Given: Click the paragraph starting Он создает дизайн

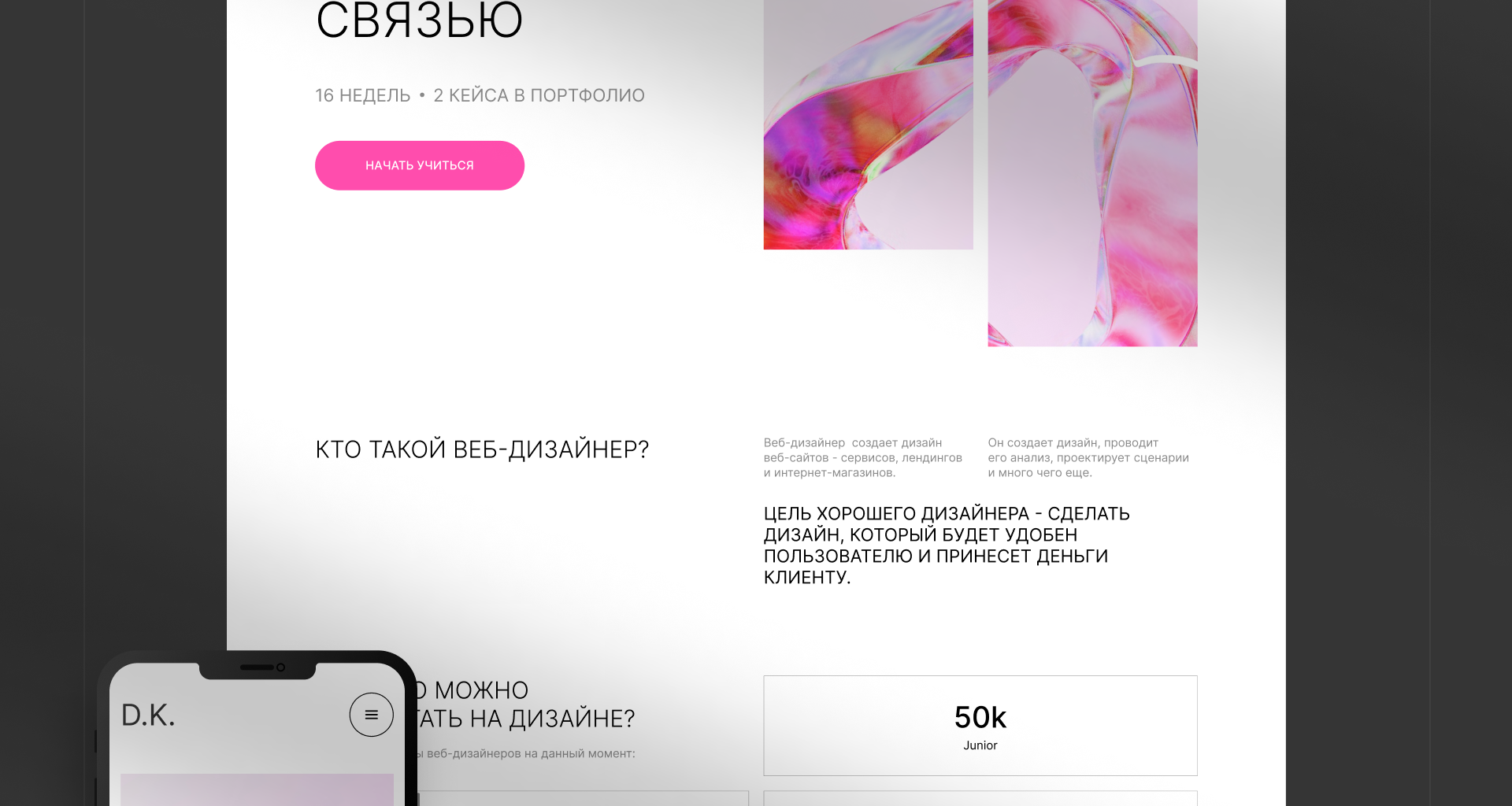Looking at the screenshot, I should pos(1088,457).
